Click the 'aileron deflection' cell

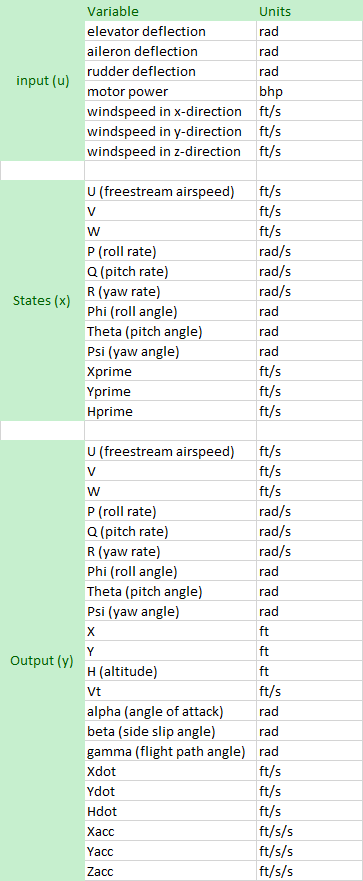tap(170, 52)
